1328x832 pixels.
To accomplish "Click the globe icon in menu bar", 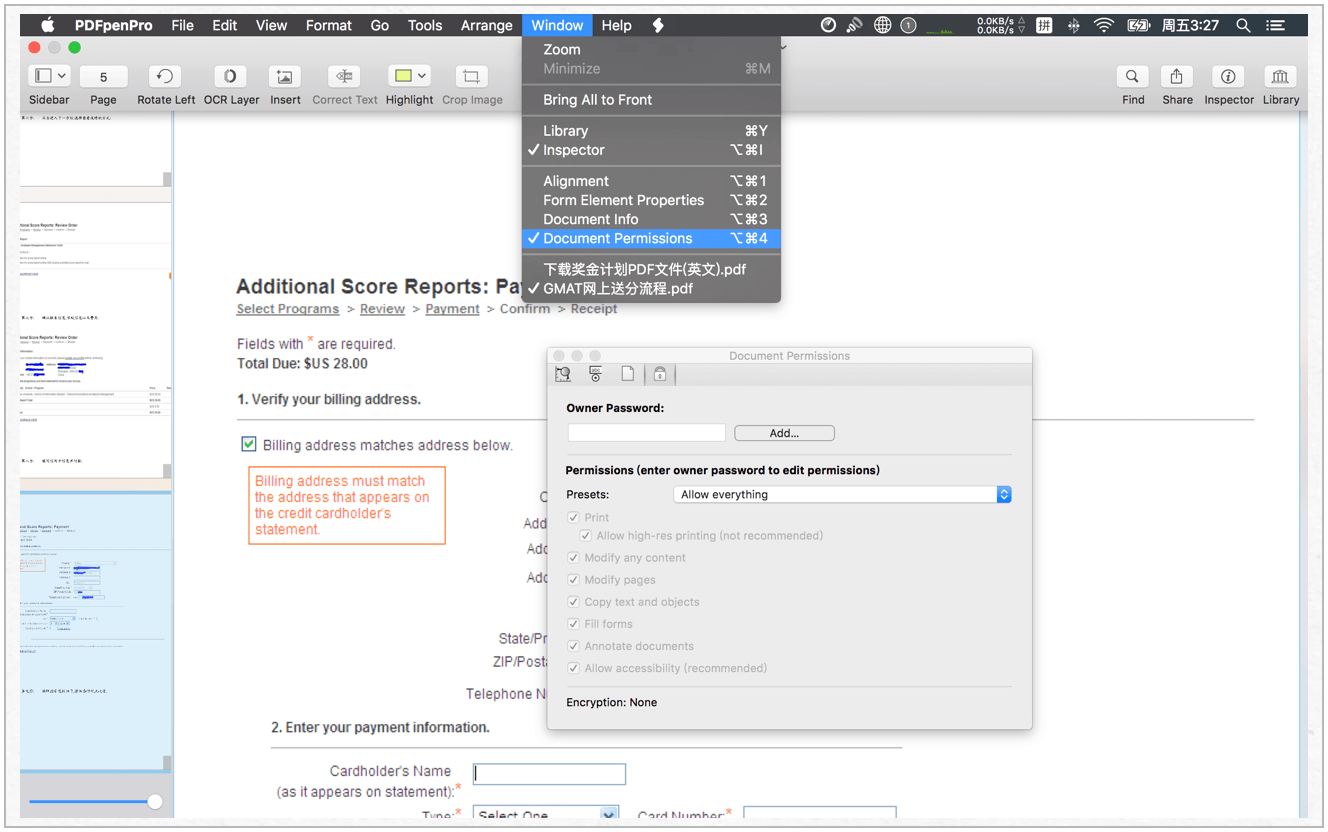I will tap(882, 25).
